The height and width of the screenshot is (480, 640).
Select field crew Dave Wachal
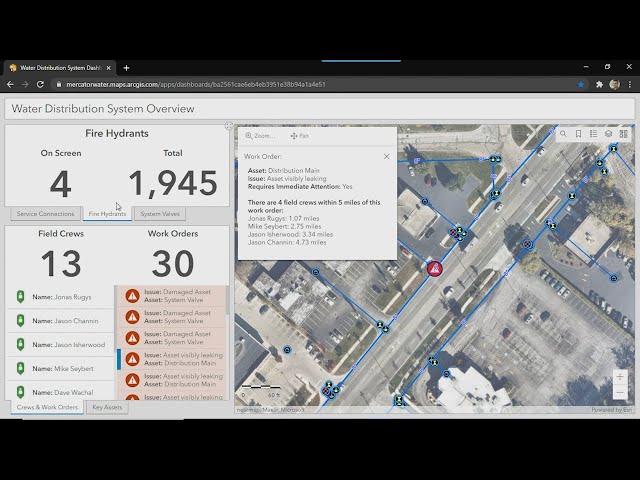pyautogui.click(x=61, y=391)
